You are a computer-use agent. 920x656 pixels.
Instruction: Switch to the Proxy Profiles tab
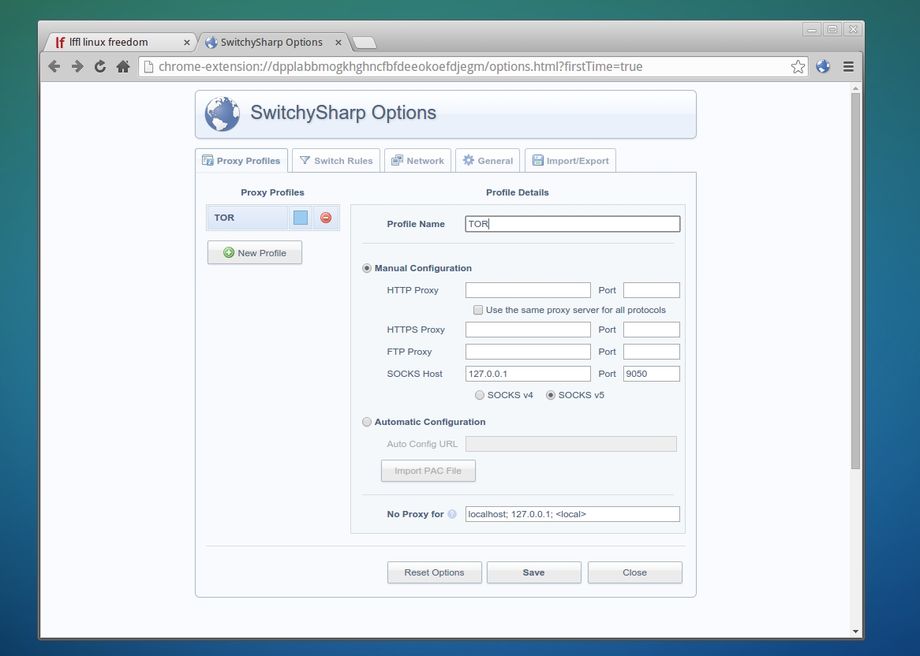pyautogui.click(x=241, y=160)
